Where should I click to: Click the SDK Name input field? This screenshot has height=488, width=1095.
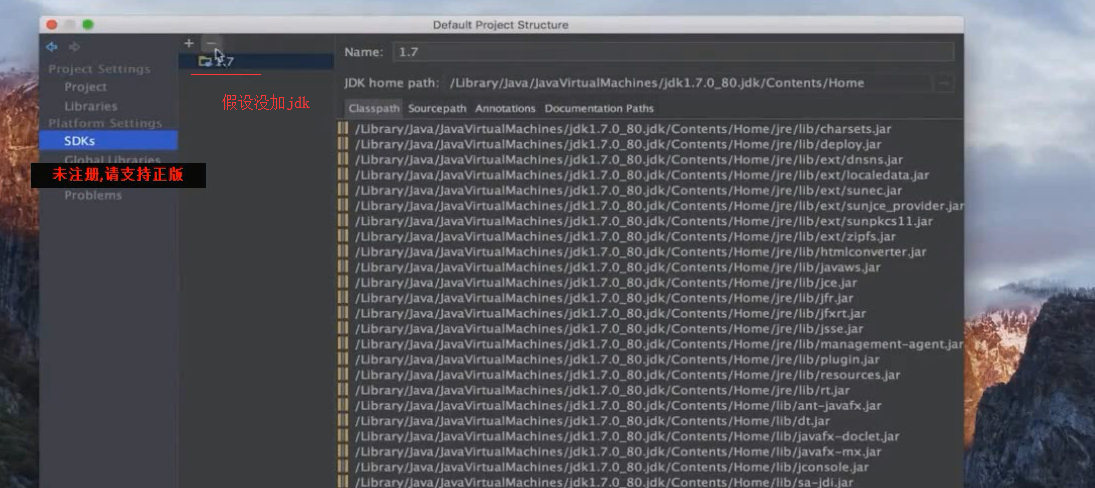673,52
